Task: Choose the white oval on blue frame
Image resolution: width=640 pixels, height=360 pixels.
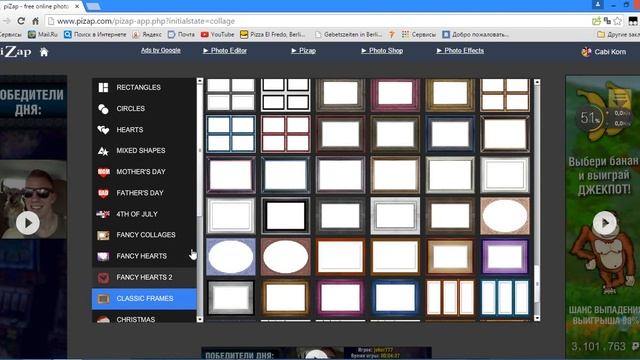Action: [x=231, y=257]
